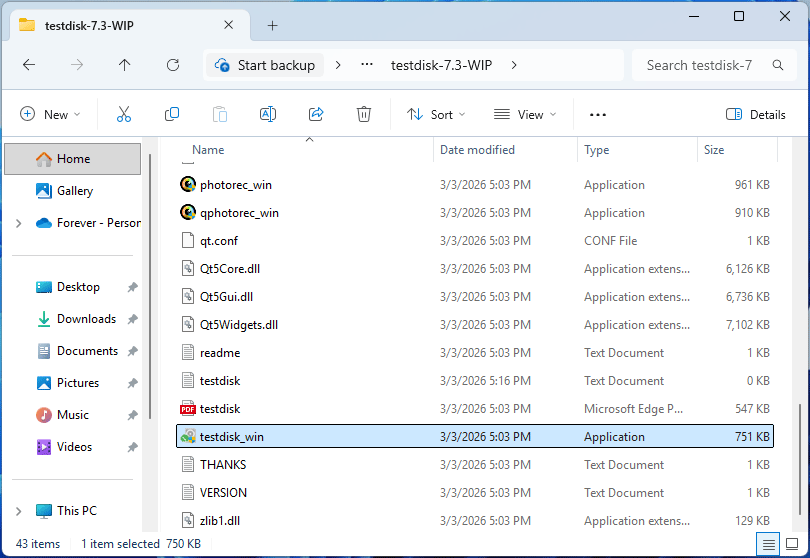This screenshot has width=810, height=558.
Task: Click chevron after testdisk-7.3-WIP breadcrumb
Action: [514, 65]
